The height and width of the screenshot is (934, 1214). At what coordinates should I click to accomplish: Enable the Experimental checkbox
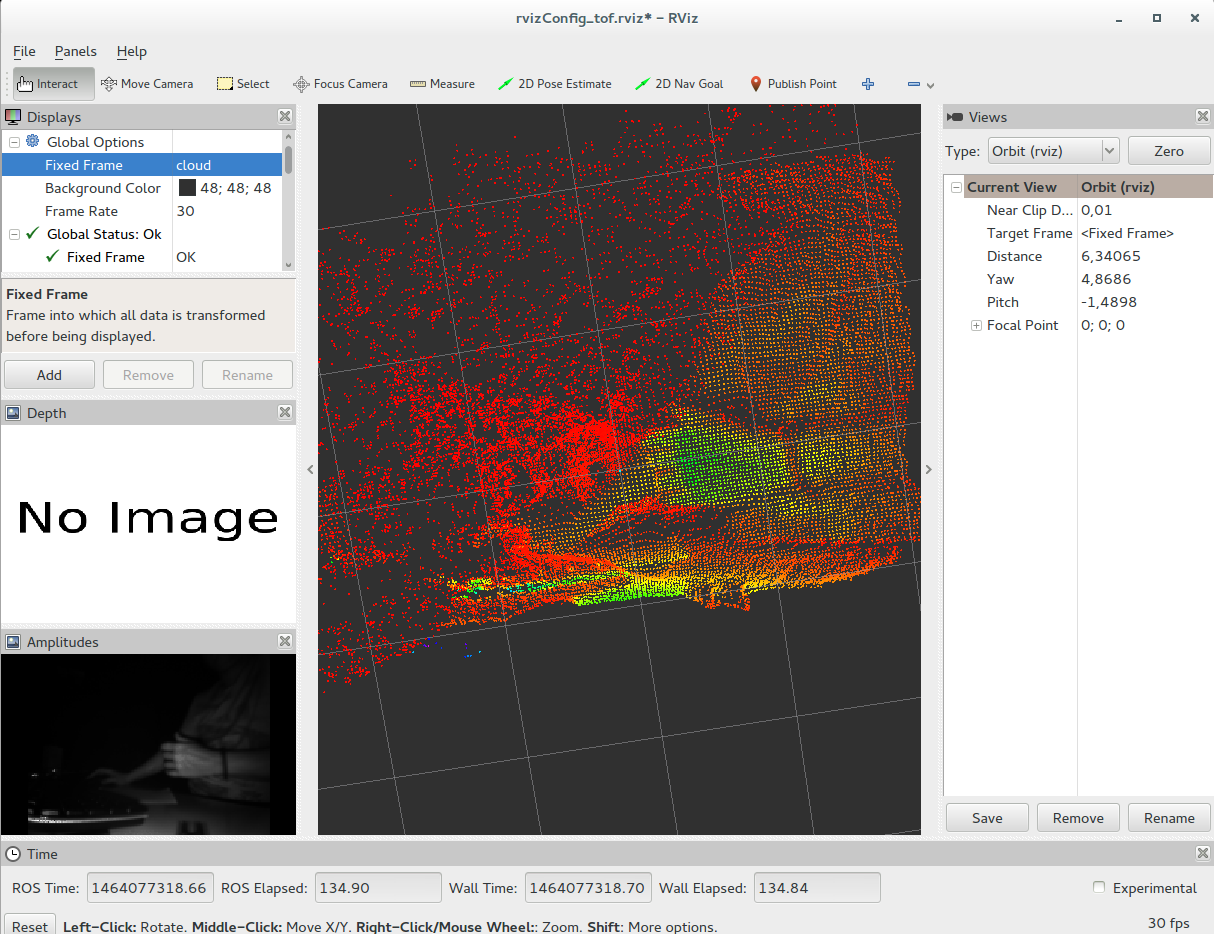1100,888
